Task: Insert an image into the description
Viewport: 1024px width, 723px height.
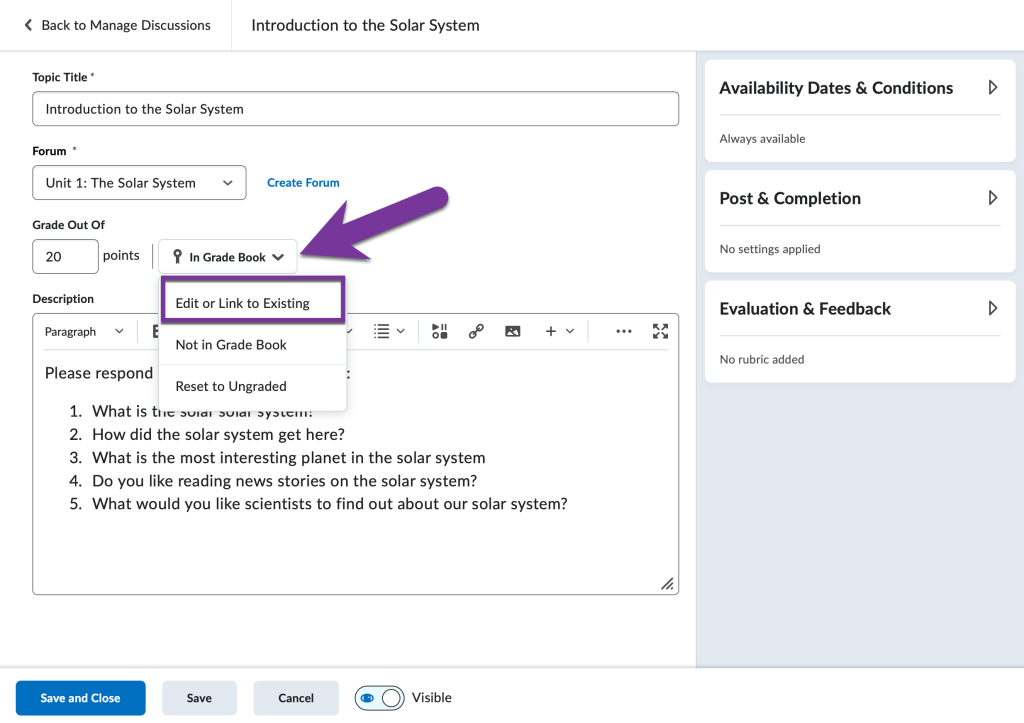Action: click(x=512, y=331)
